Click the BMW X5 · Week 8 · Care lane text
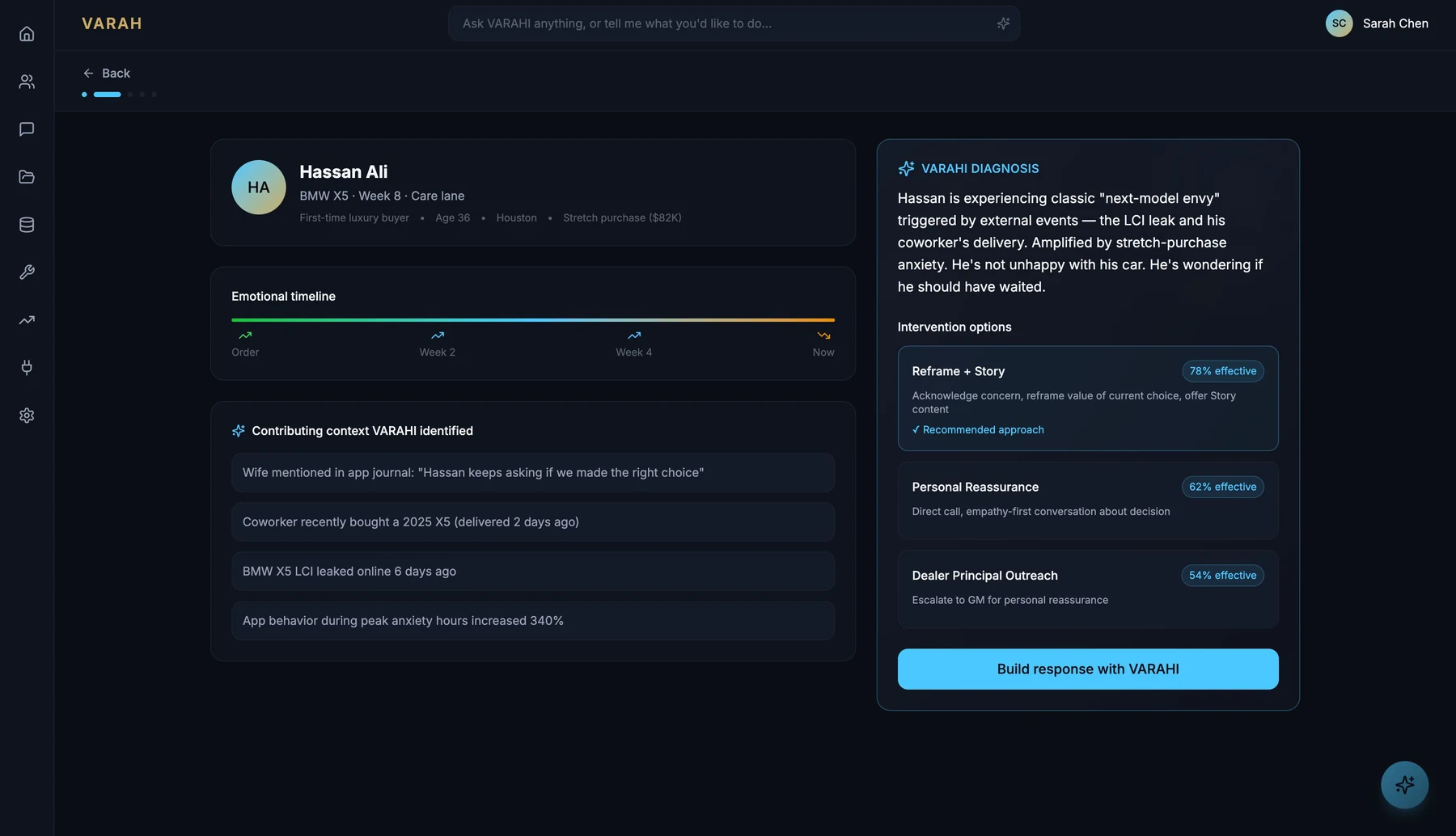Viewport: 1456px width, 836px height. click(382, 196)
